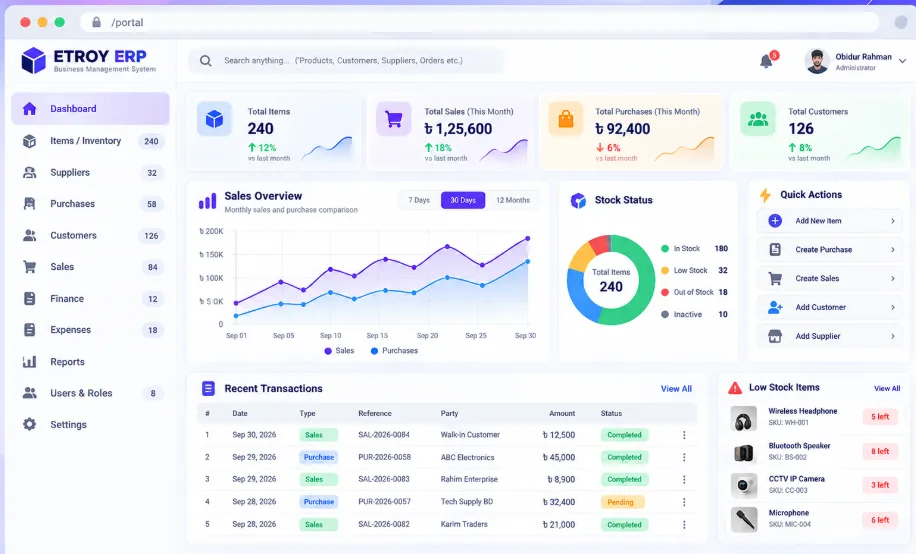Click the Add Supplier store icon

pos(775,336)
